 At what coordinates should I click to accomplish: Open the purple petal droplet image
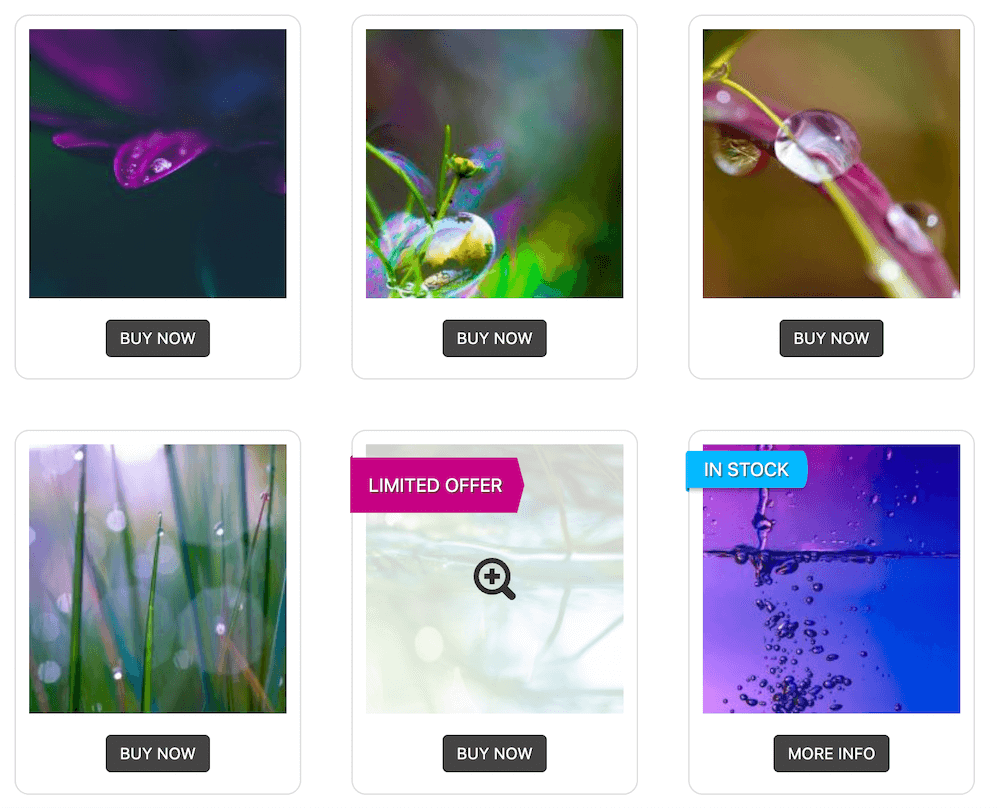tap(158, 163)
